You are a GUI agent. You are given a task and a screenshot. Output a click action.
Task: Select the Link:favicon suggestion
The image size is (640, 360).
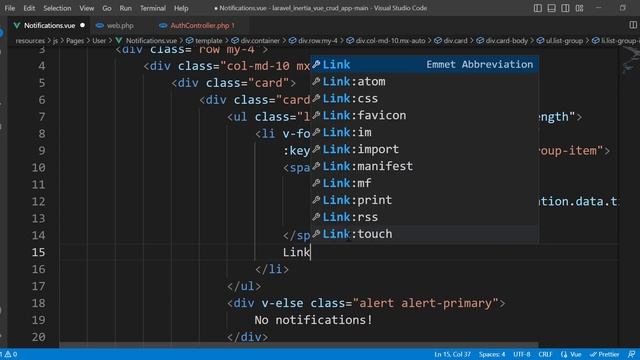424,116
